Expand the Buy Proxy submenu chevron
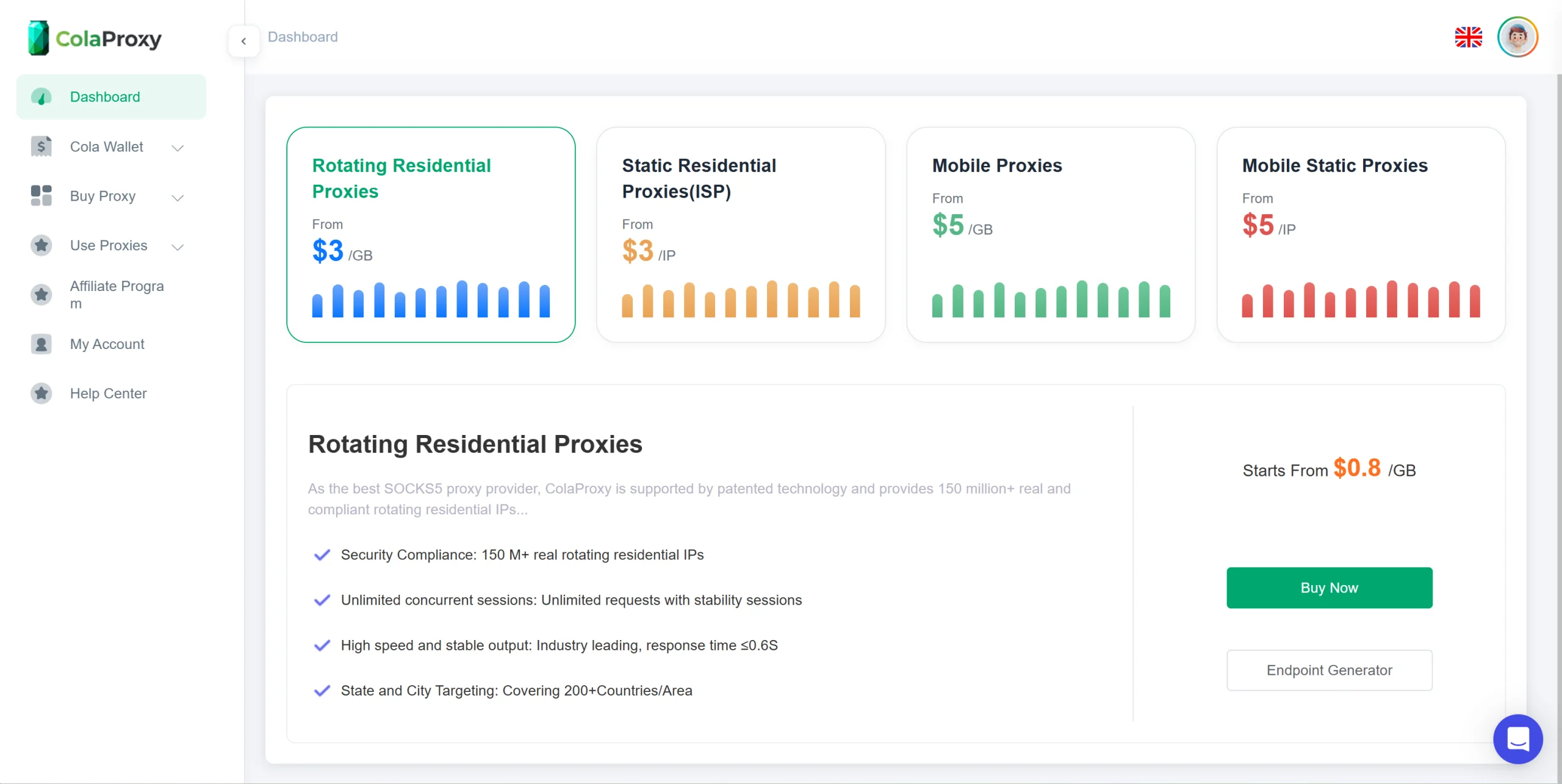 click(x=178, y=197)
